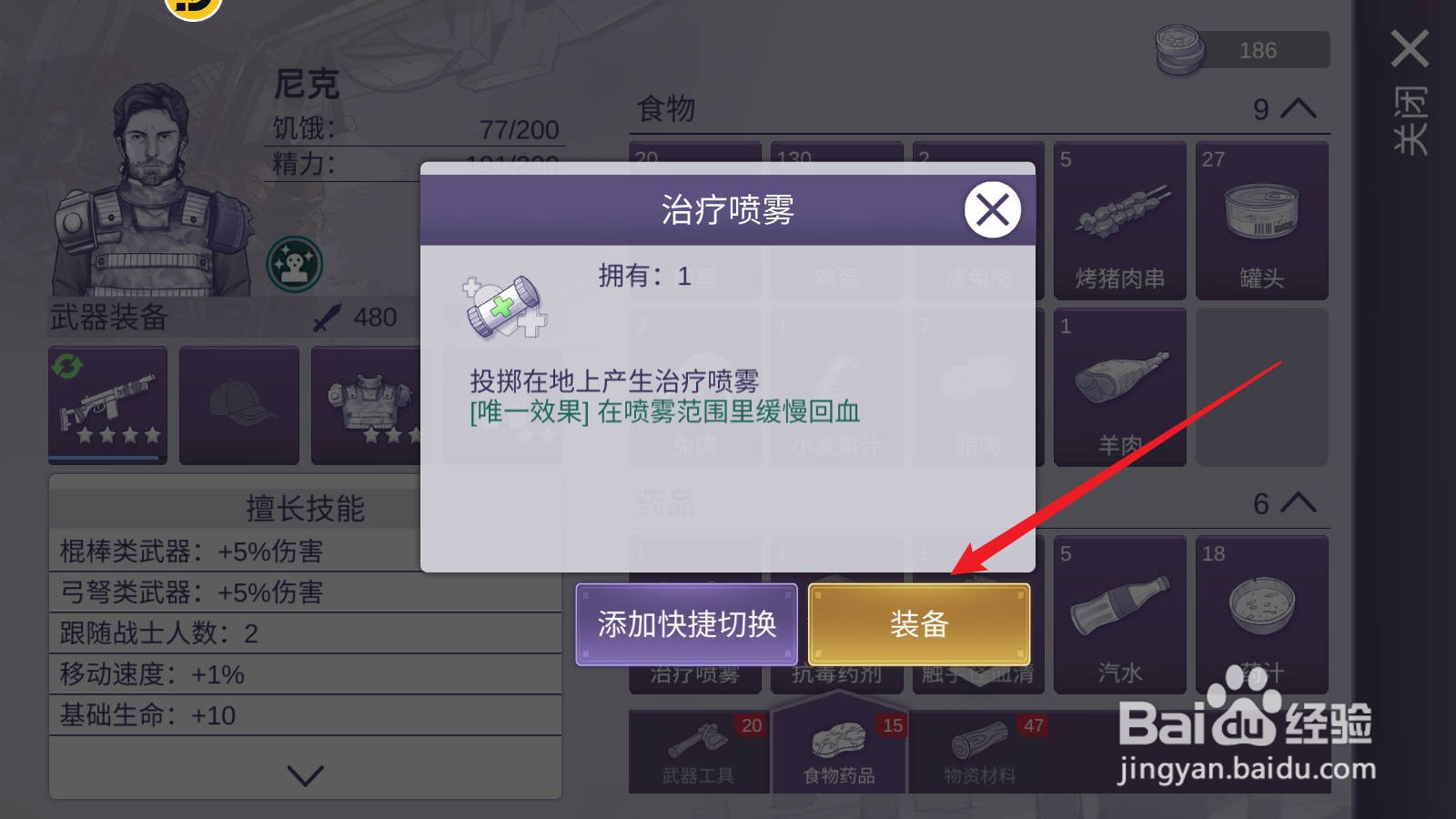Switch to the 物资材料 tab

(x=980, y=753)
